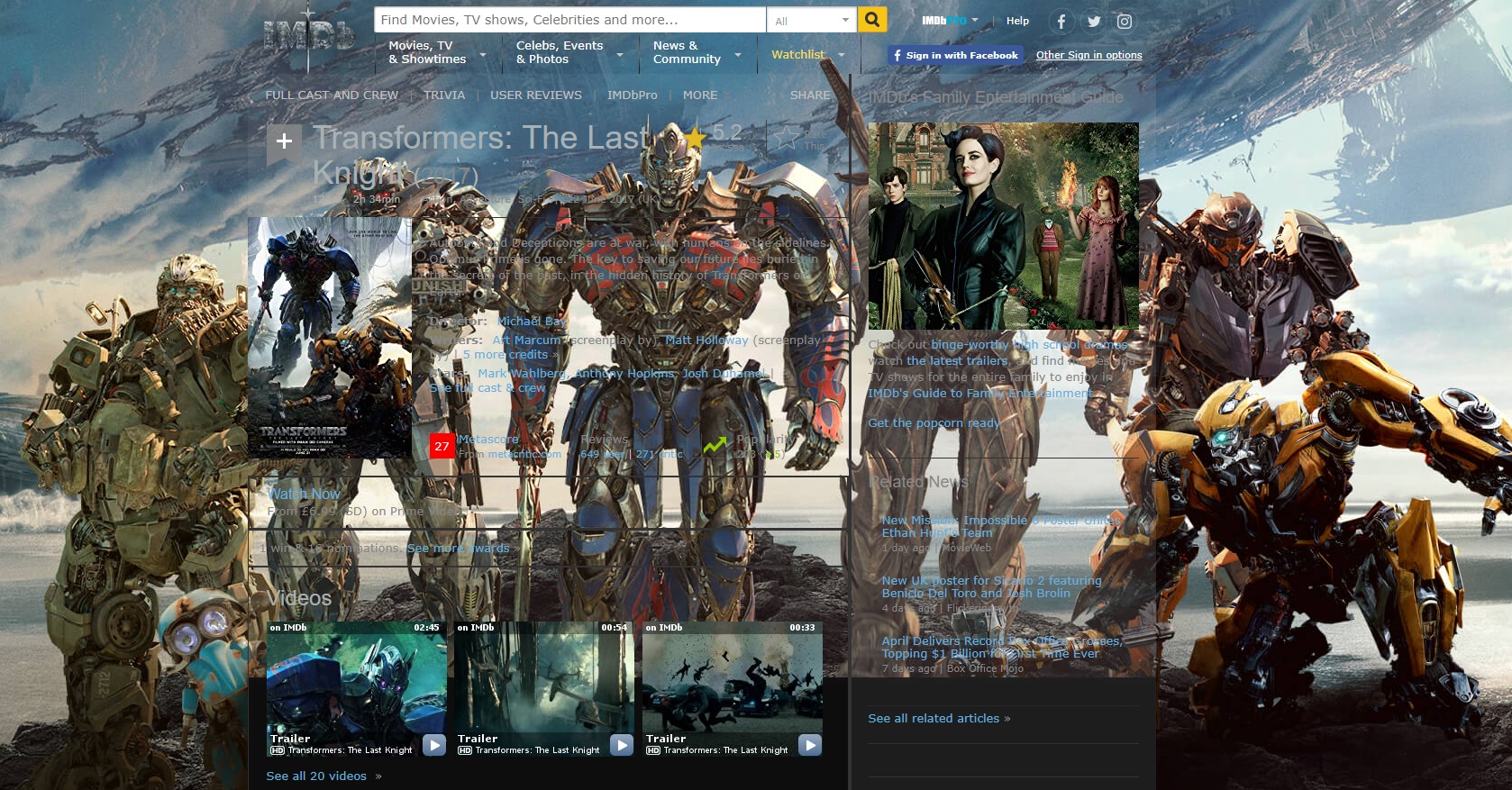Click See full cast & crew
The height and width of the screenshot is (790, 1512).
(x=487, y=388)
